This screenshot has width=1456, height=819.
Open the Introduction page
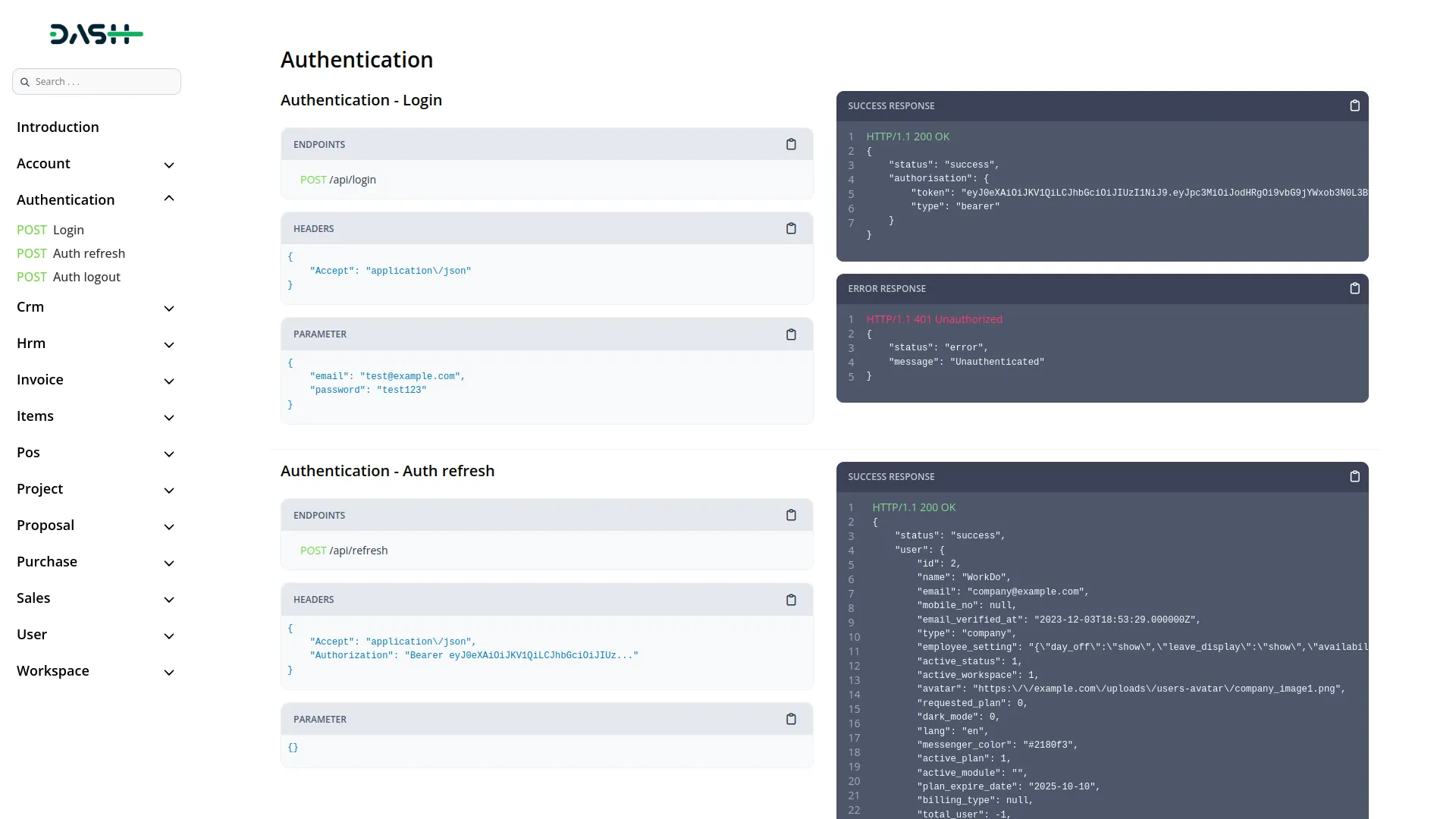coord(58,127)
